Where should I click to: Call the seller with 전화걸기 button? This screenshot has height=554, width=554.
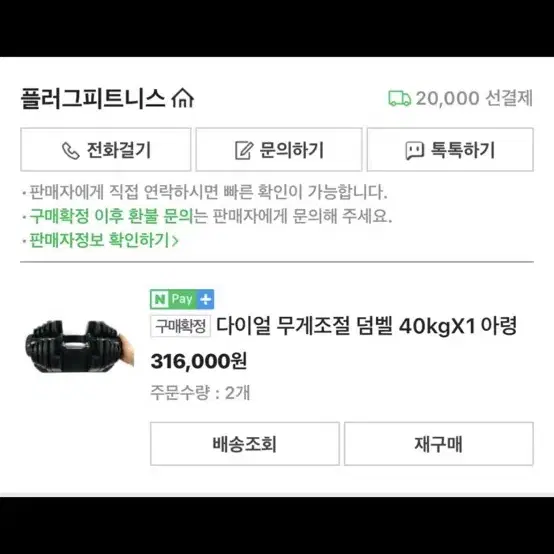pyautogui.click(x=106, y=150)
